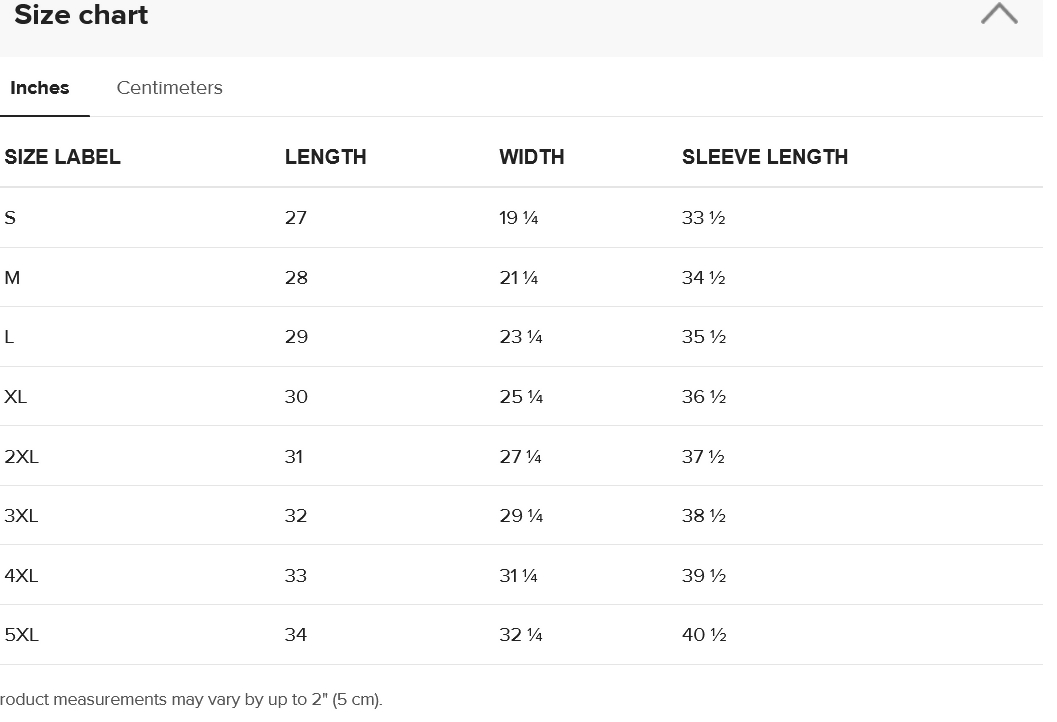Click the product measurements disclaimer text

[190, 700]
